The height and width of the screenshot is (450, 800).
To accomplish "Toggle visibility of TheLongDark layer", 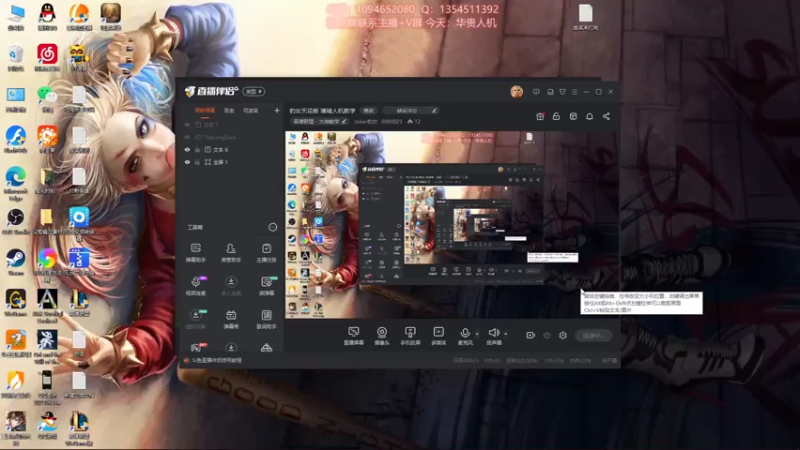I will [x=187, y=137].
